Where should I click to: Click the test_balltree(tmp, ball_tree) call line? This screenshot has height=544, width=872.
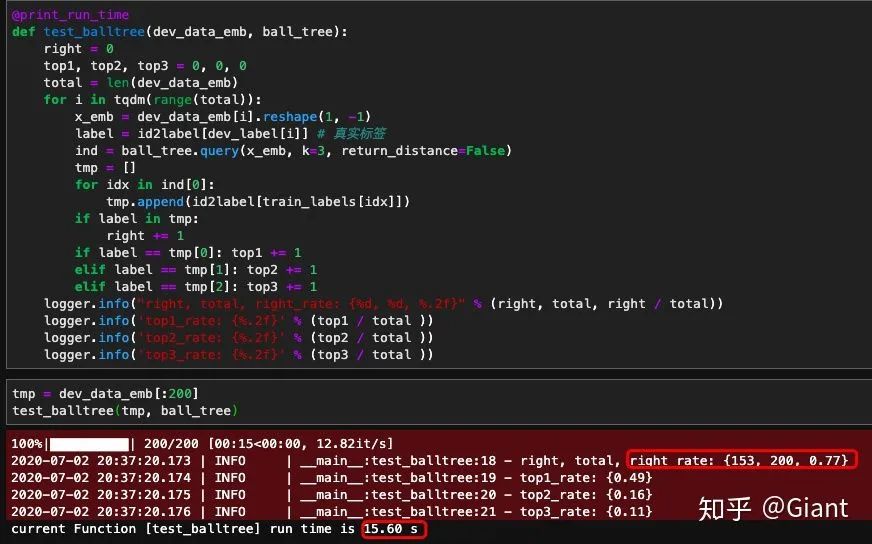pos(125,411)
